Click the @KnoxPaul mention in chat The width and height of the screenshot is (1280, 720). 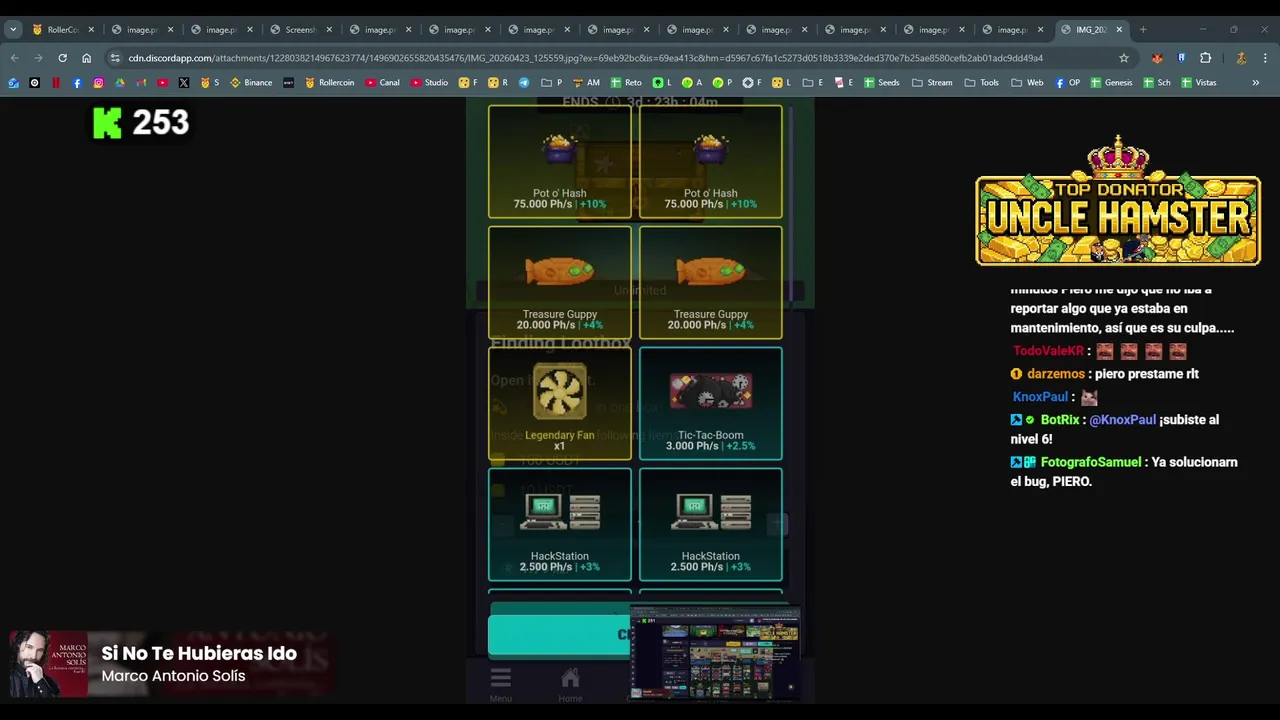(x=1122, y=420)
